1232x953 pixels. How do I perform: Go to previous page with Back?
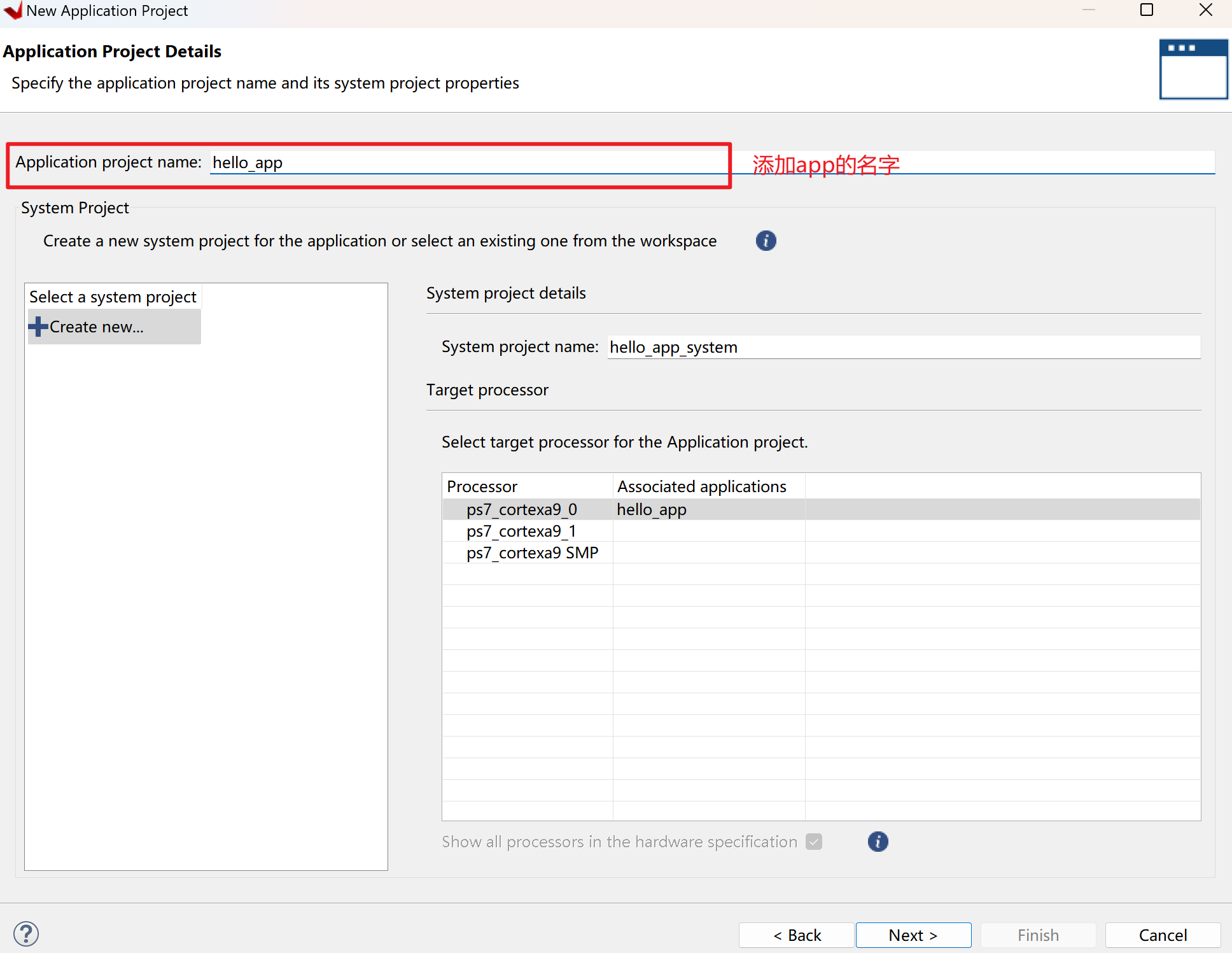pos(797,935)
